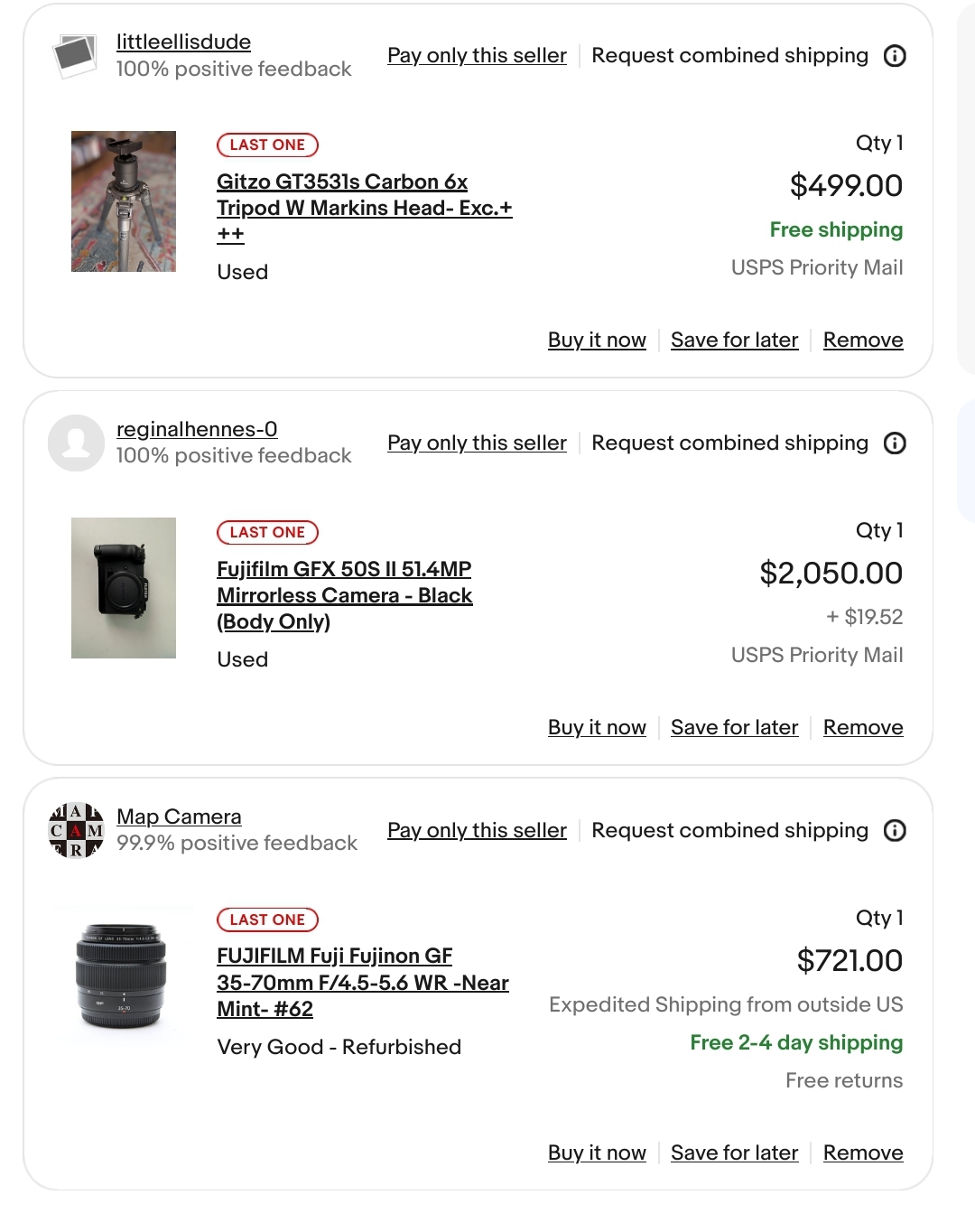Click info icon beside littleellisdude combined shipping
This screenshot has height=1232, width=975.
(895, 56)
